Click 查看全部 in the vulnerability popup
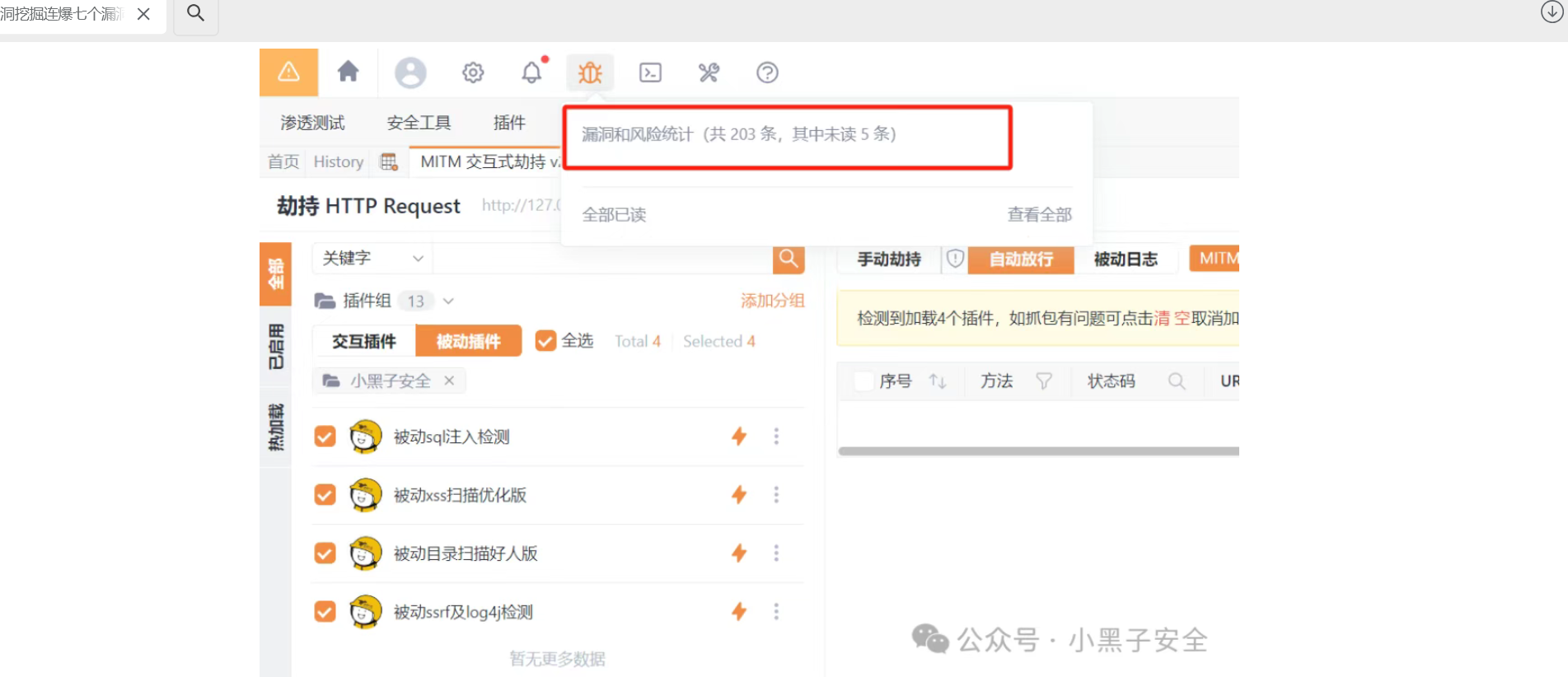 click(x=1039, y=215)
